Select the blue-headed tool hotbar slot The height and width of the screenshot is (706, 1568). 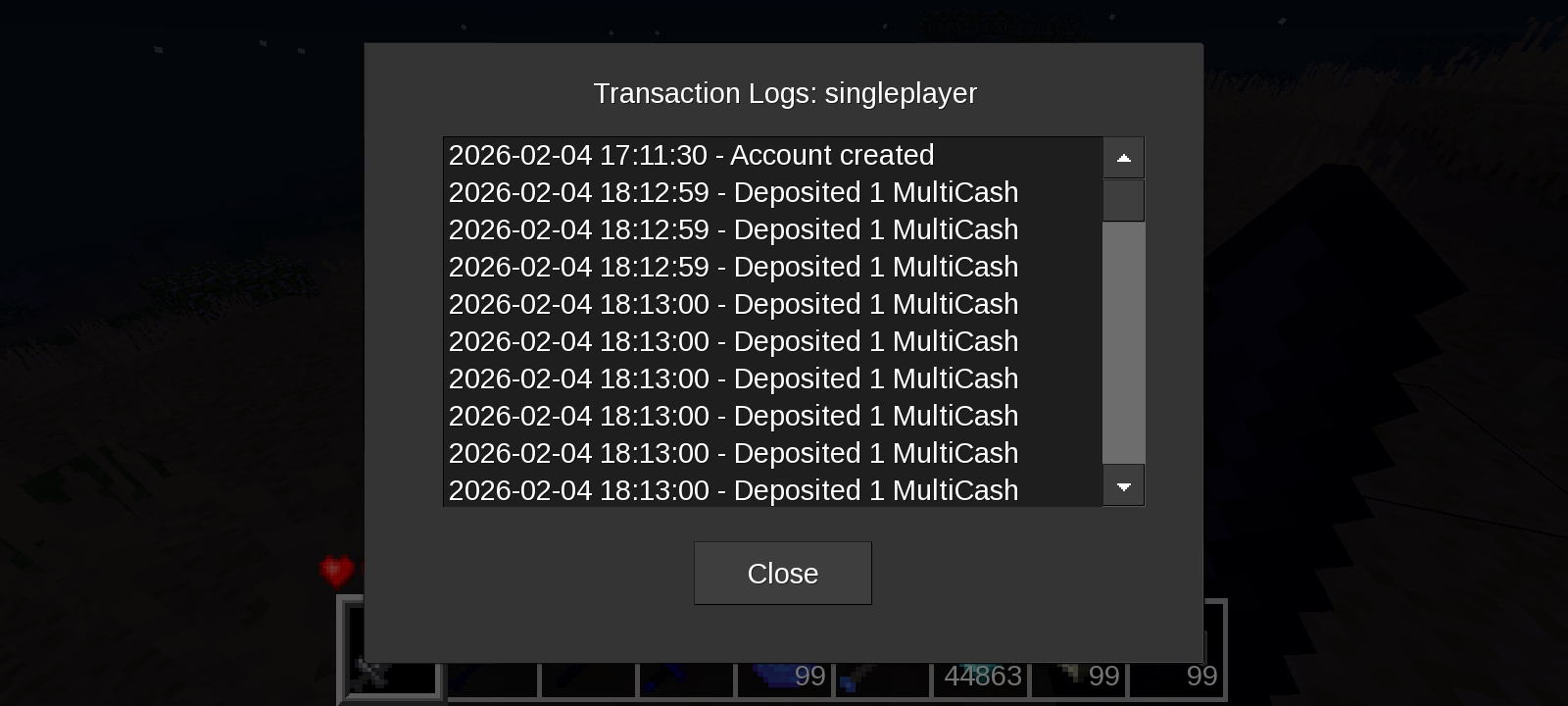click(x=882, y=677)
